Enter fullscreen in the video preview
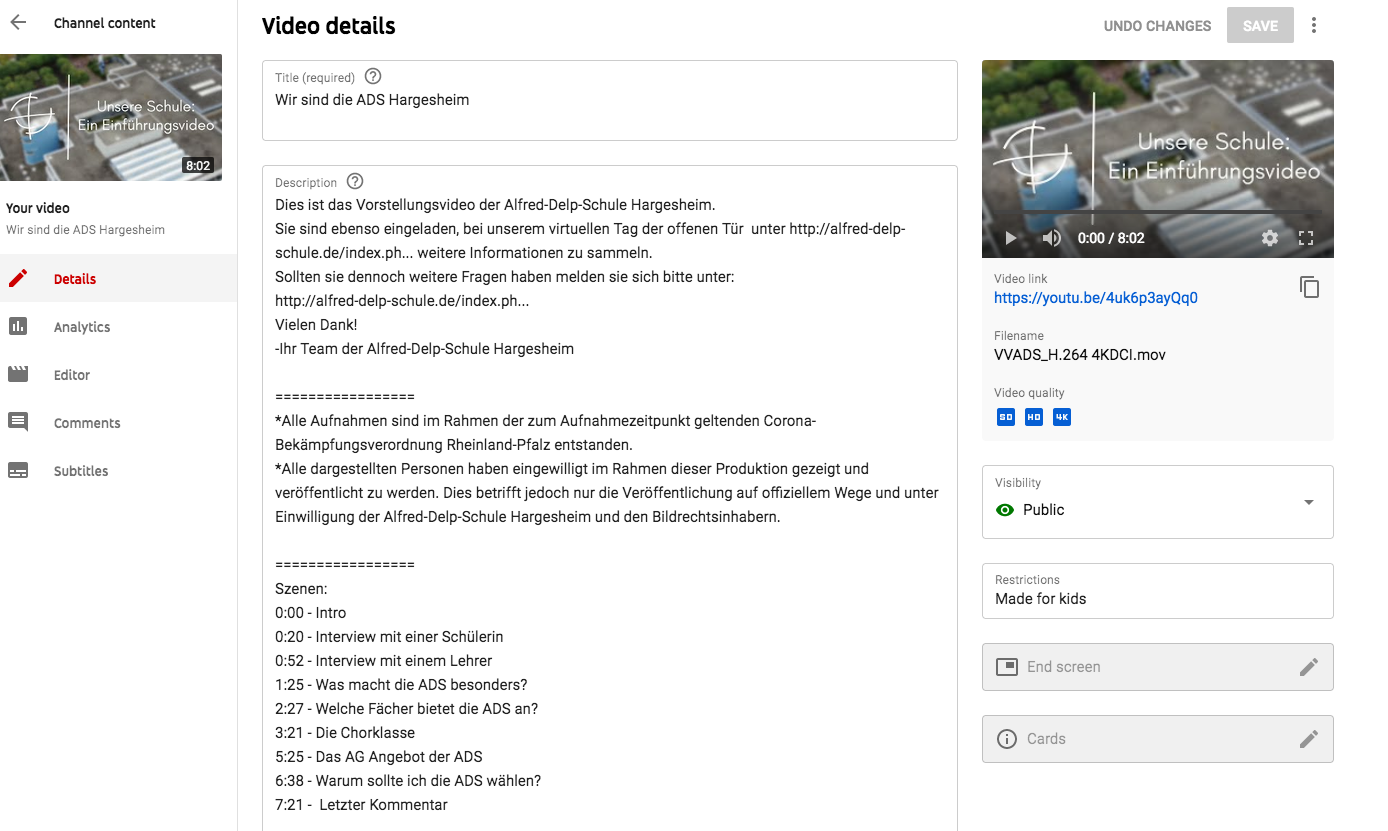 pos(1305,238)
